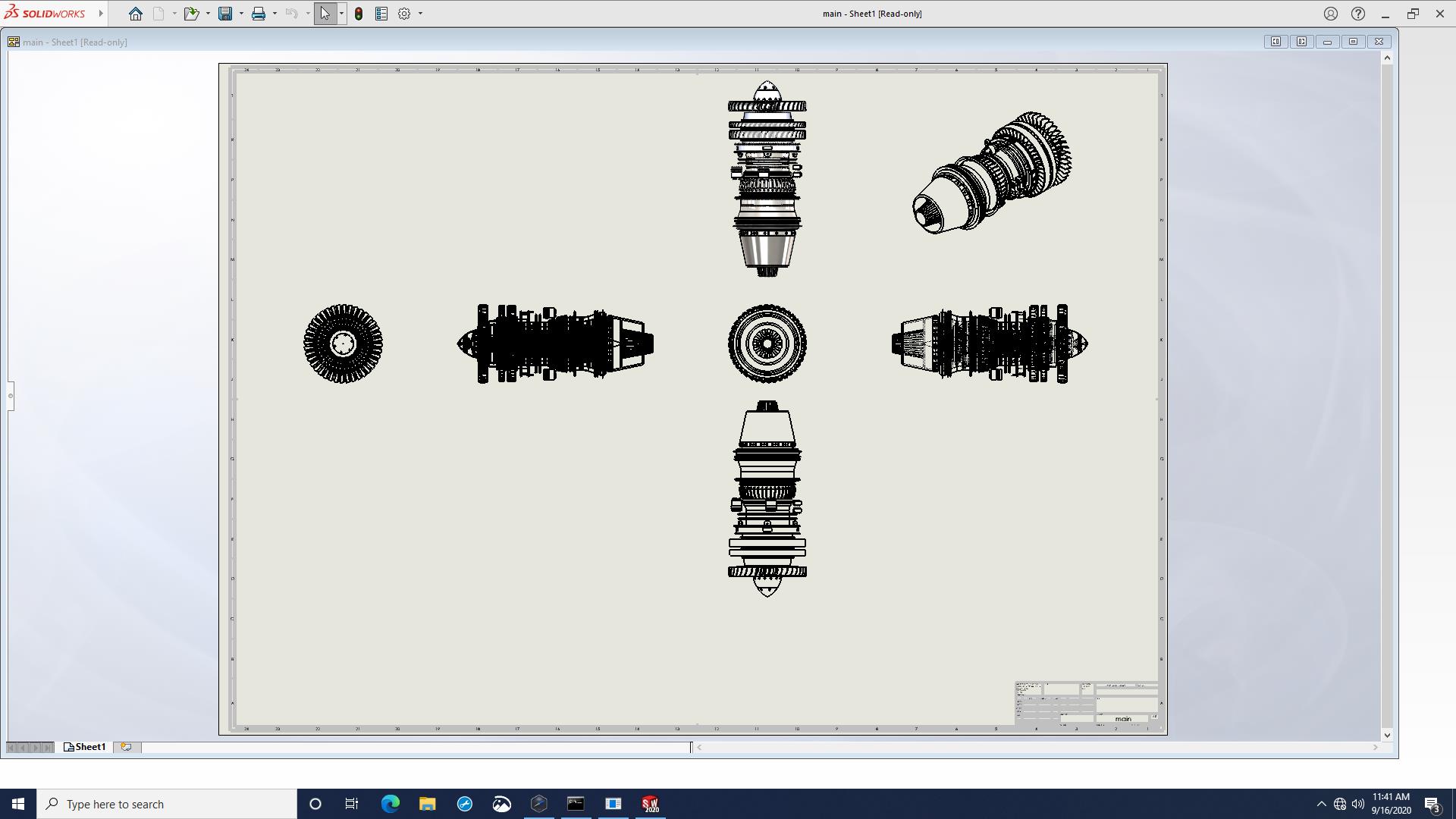
Task: Expand the SOLIDWORKS menu flyout arrow
Action: point(101,14)
